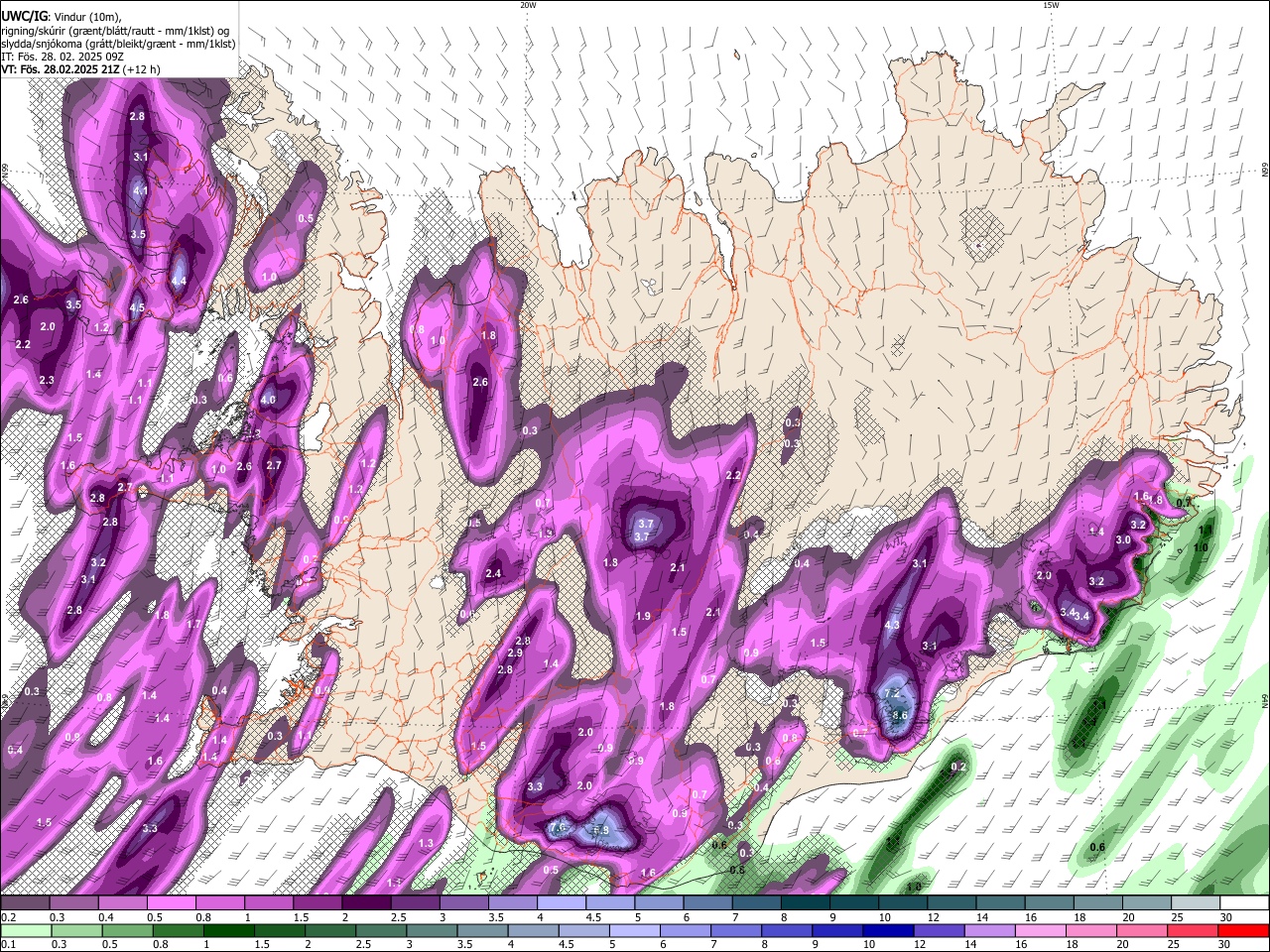Click the '4.4' value label in northwest
The width and height of the screenshot is (1270, 952).
(179, 282)
